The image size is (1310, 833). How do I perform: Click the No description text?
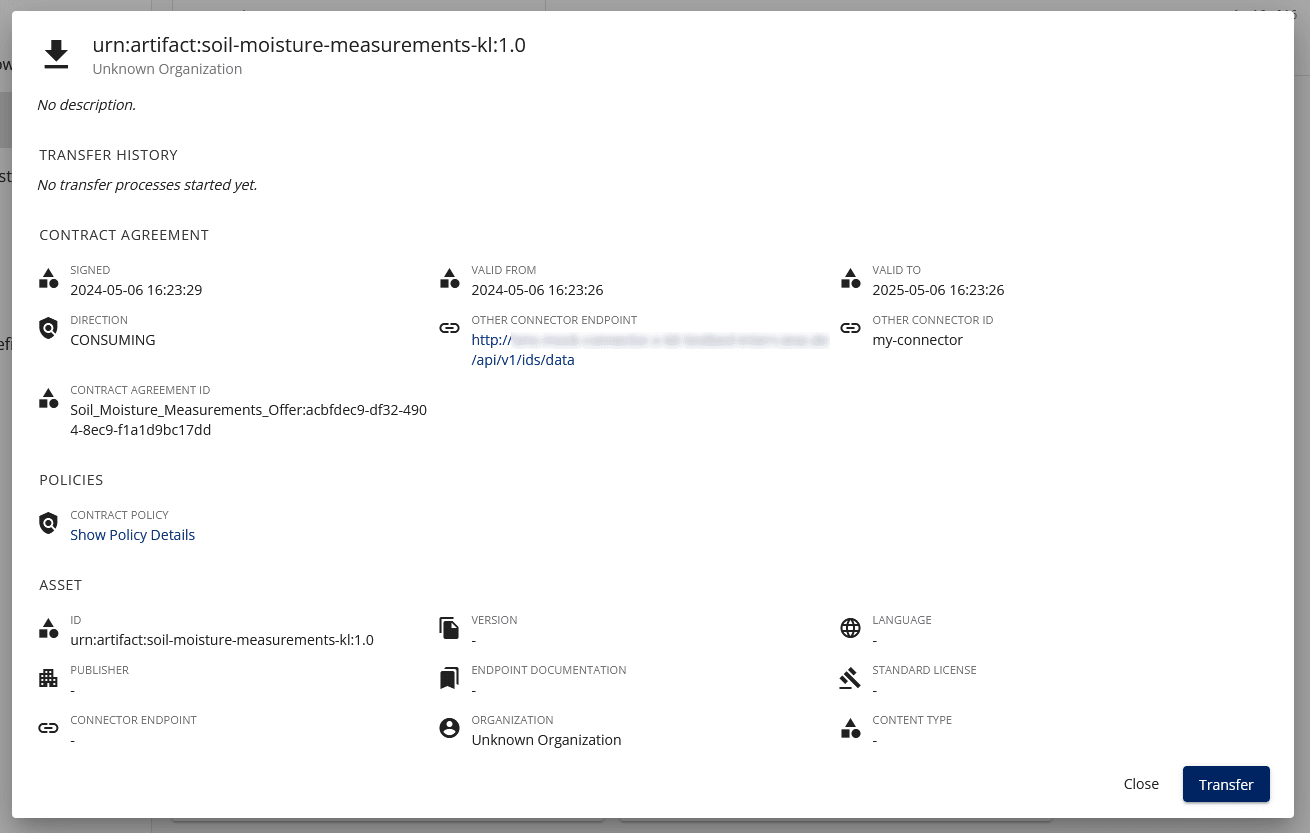(x=86, y=105)
